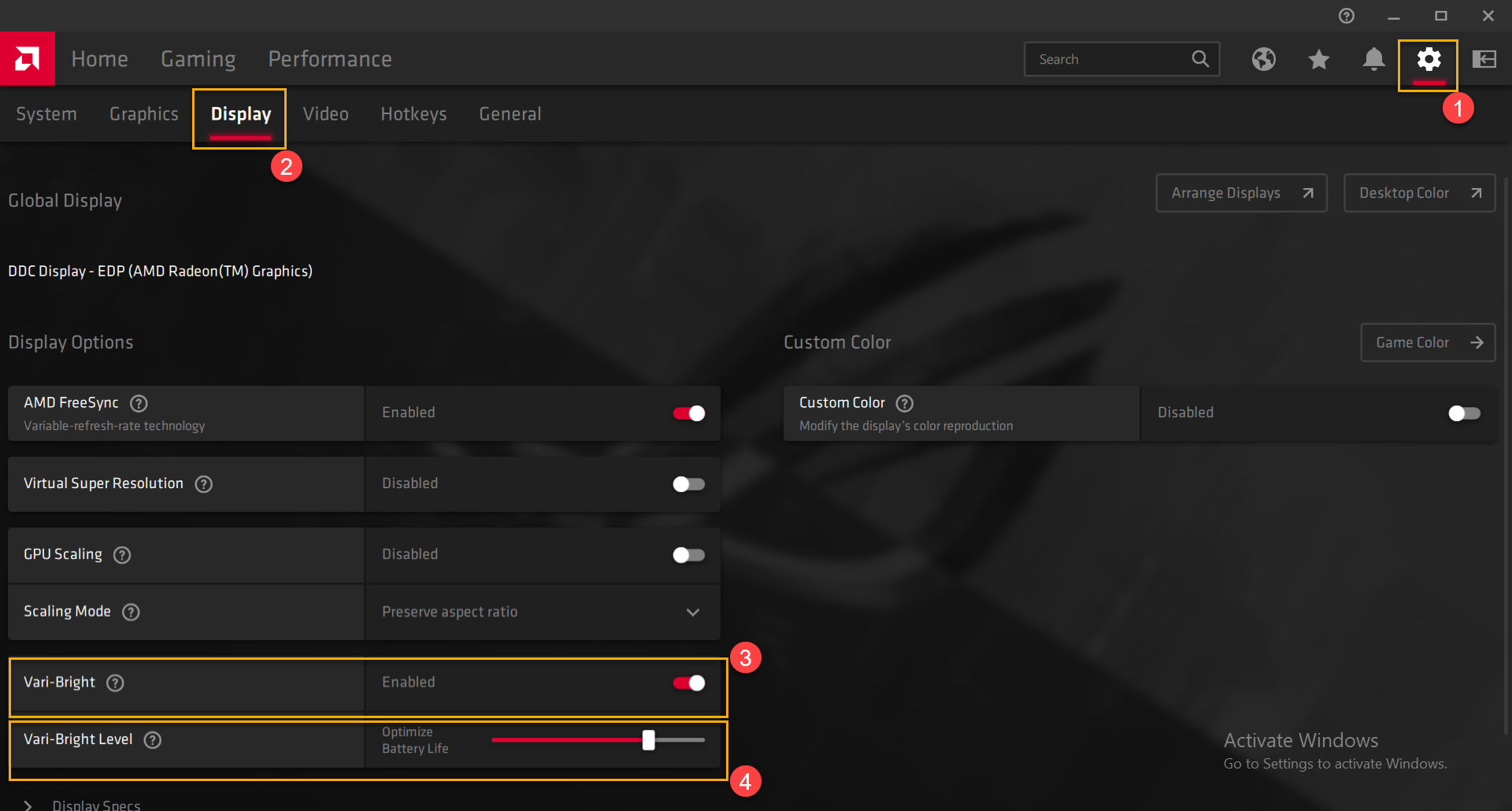Click the Desktop Color button

pyautogui.click(x=1419, y=193)
